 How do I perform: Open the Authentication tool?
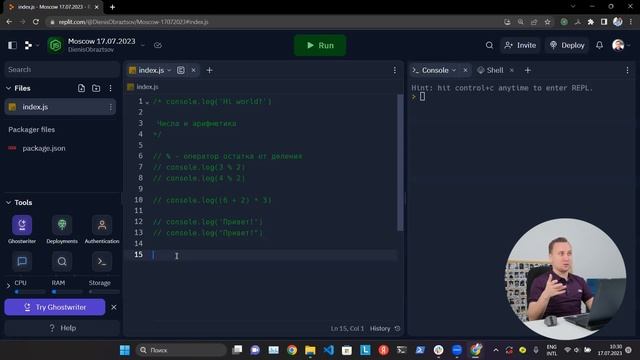tap(102, 229)
